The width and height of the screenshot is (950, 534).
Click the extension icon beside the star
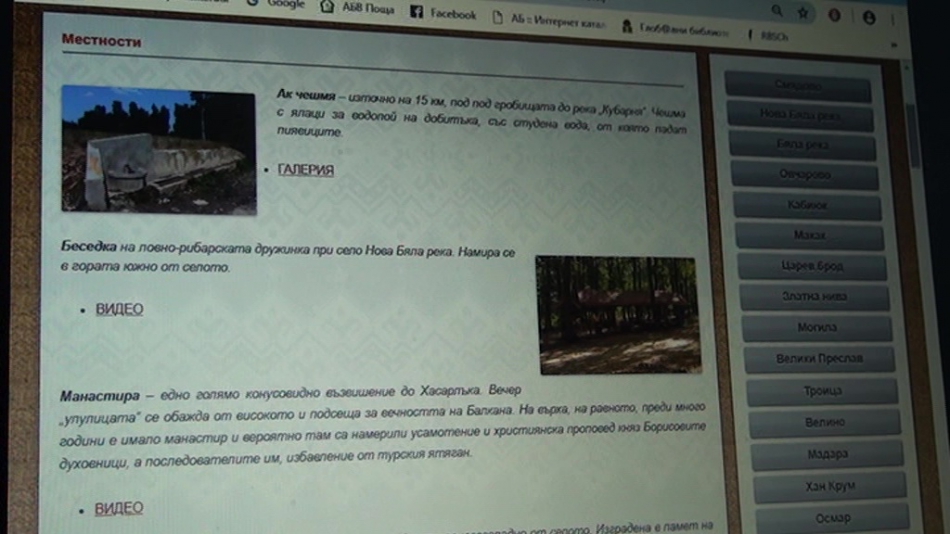pyautogui.click(x=834, y=15)
